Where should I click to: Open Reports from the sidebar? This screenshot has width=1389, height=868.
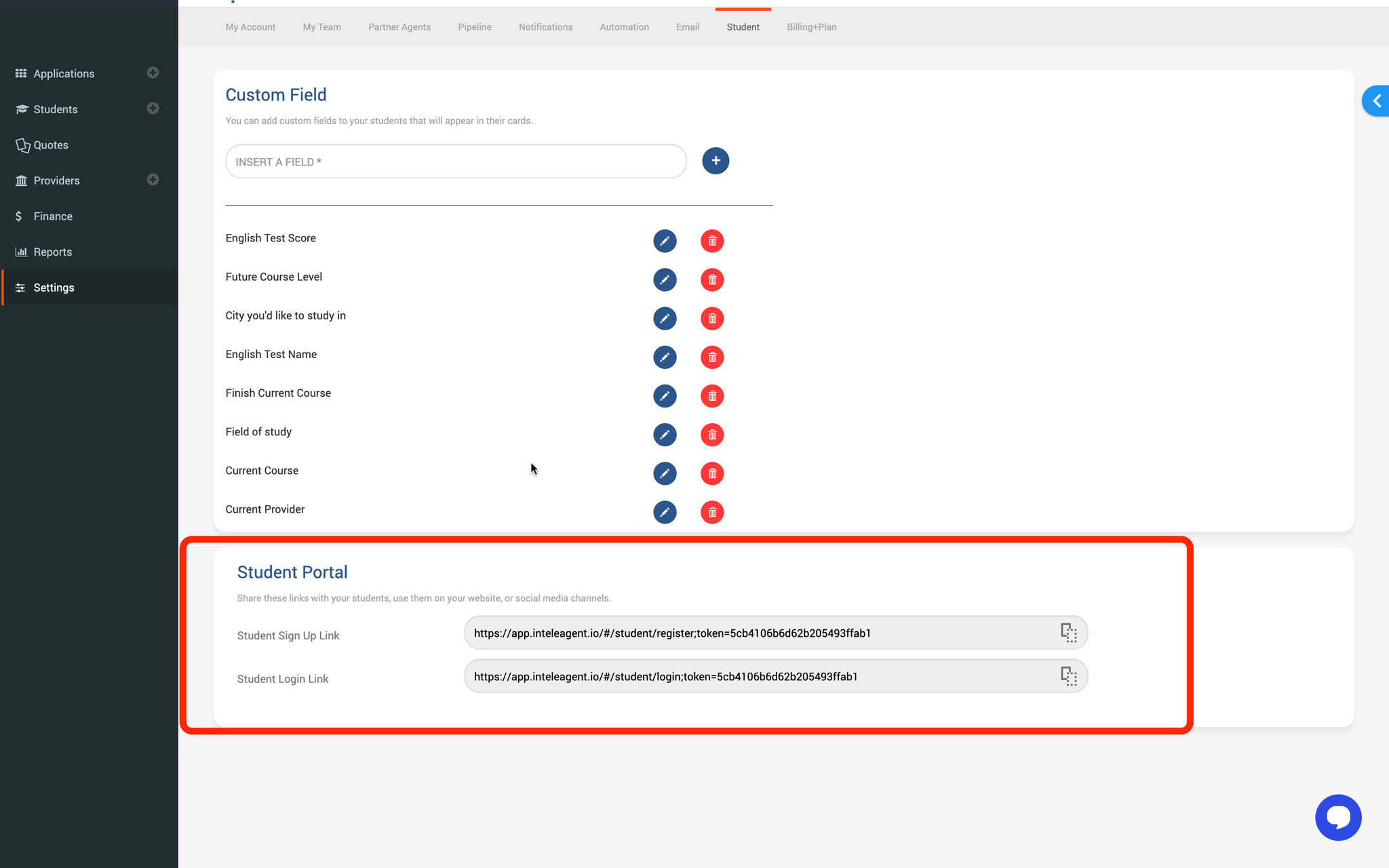pos(52,252)
